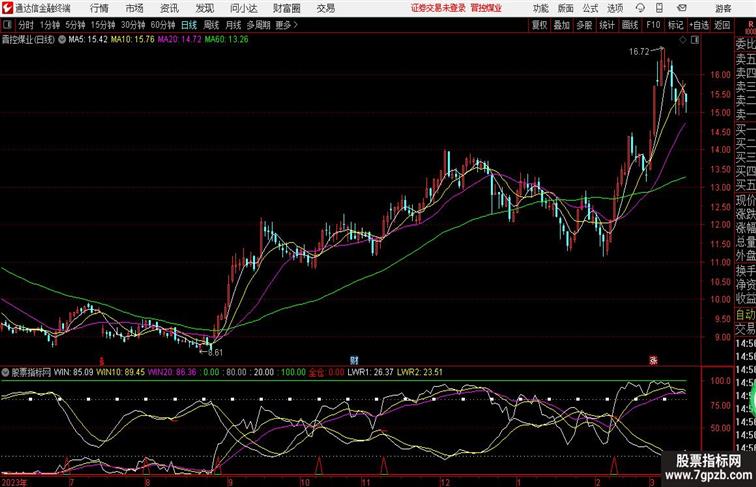The width and height of the screenshot is (756, 487).
Task: Open the mail envelope icon
Action: coord(682,8)
